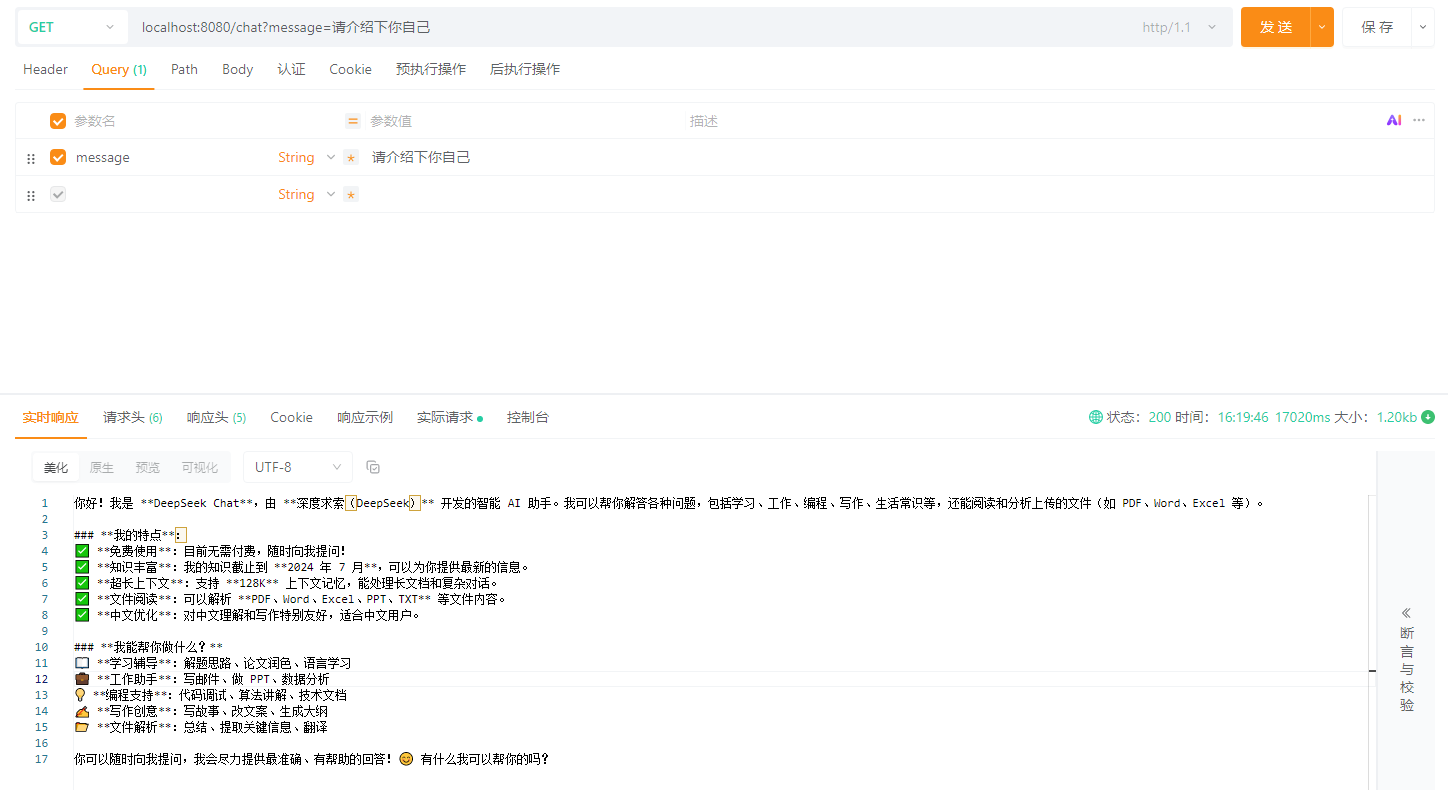Open the 控制台 console tab

[528, 417]
